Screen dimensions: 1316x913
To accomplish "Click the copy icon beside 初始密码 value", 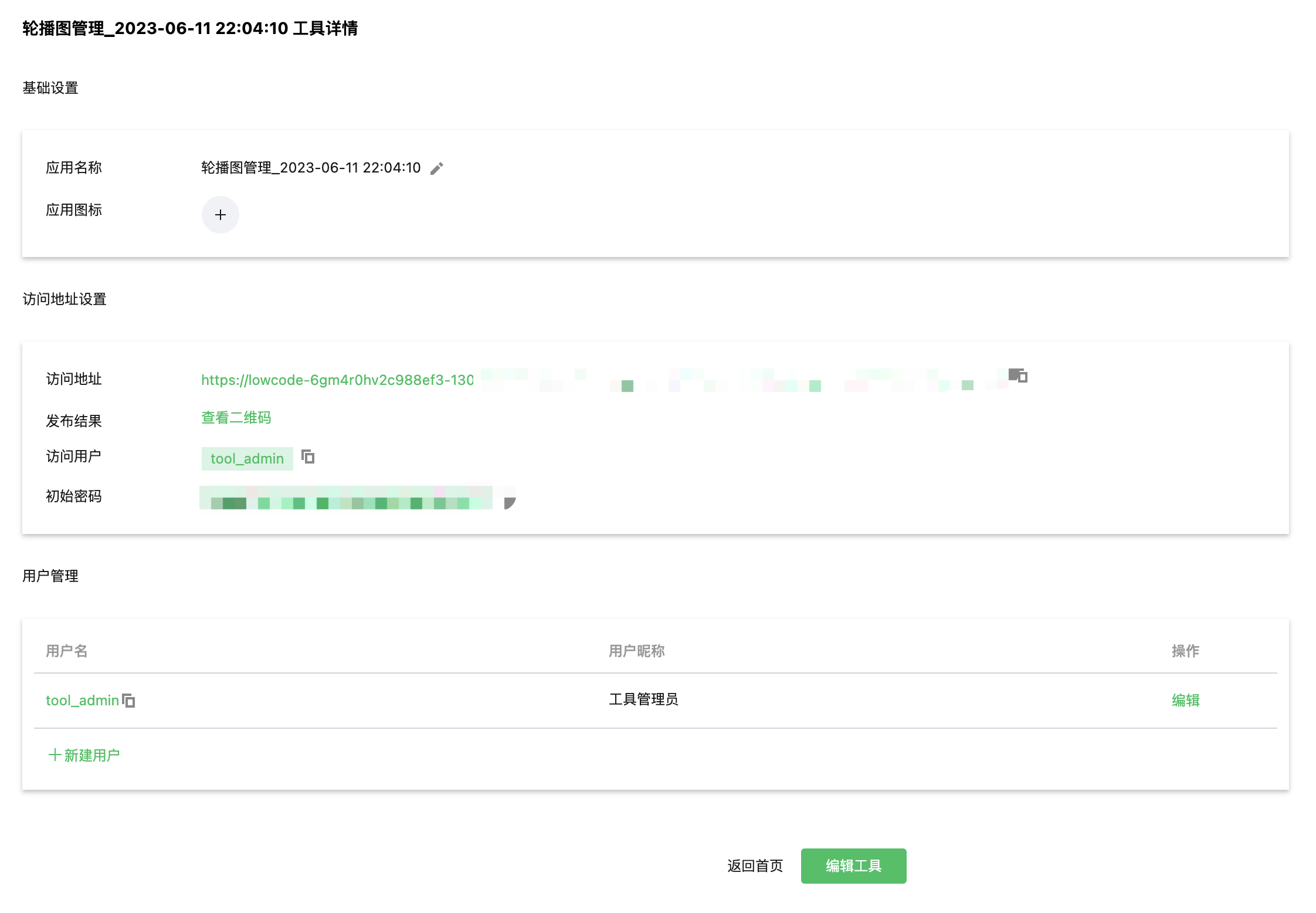I will pos(509,502).
